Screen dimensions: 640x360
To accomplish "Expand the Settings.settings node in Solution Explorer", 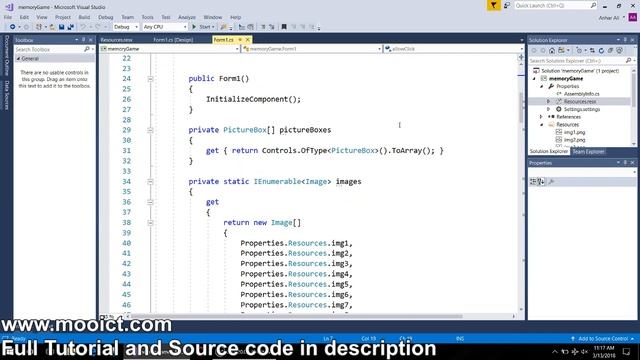I will click(x=549, y=109).
